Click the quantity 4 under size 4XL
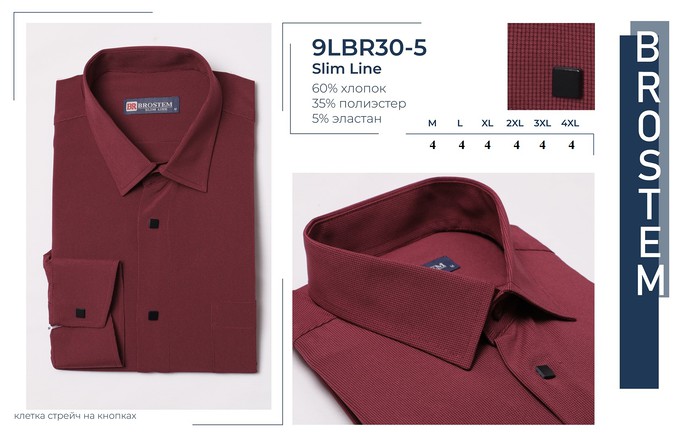The image size is (700, 435). pyautogui.click(x=571, y=145)
